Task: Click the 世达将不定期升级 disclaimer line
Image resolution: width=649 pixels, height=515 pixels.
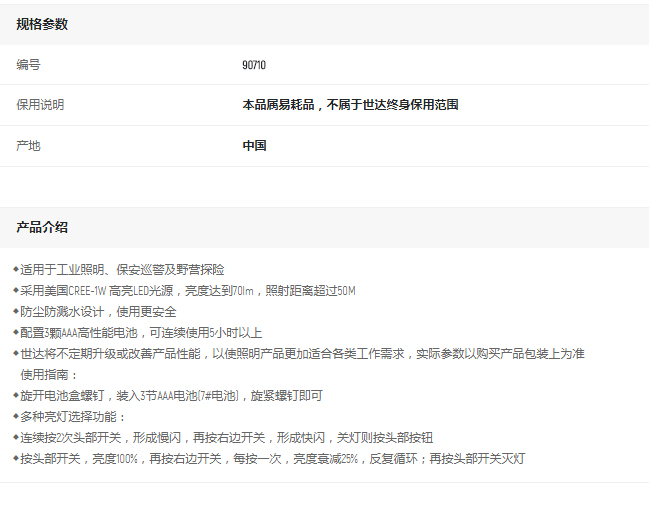Action: pyautogui.click(x=302, y=354)
